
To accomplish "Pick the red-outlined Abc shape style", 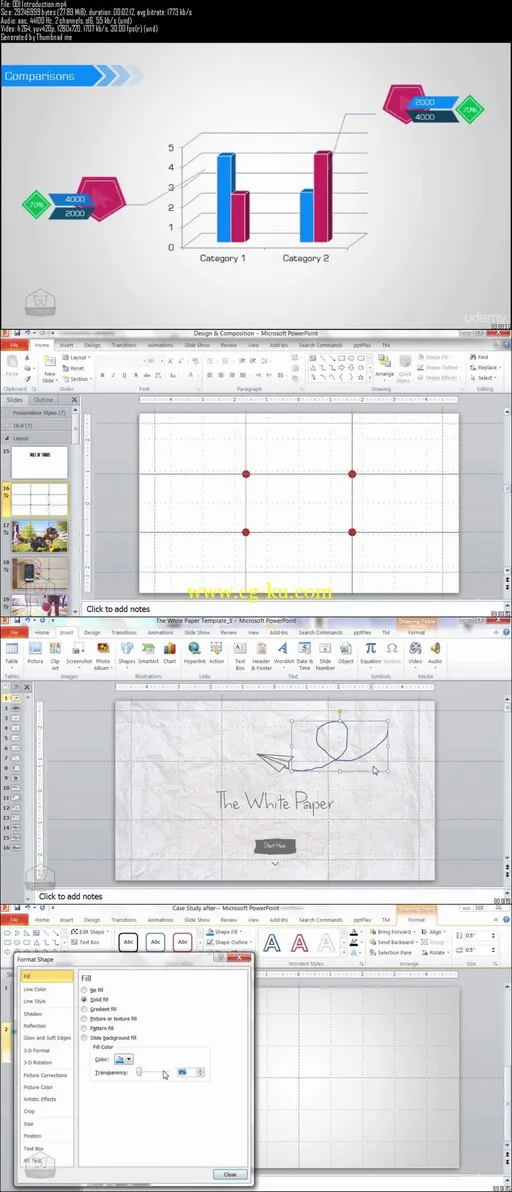I will coord(183,942).
